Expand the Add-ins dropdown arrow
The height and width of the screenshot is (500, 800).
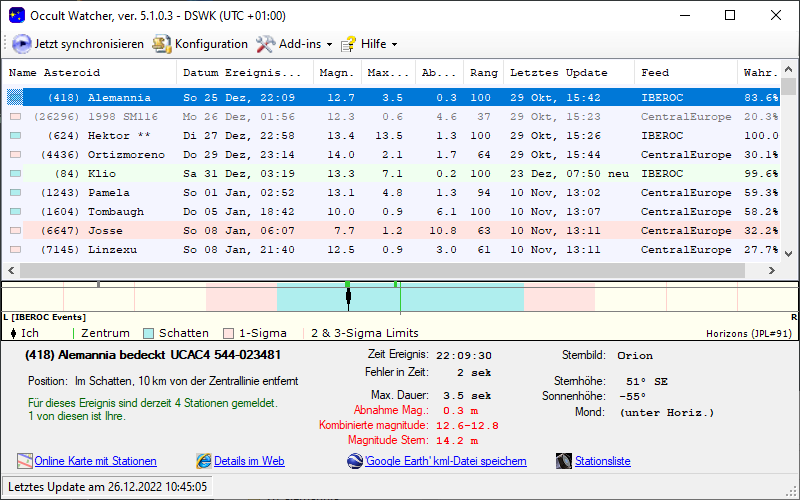pos(329,45)
